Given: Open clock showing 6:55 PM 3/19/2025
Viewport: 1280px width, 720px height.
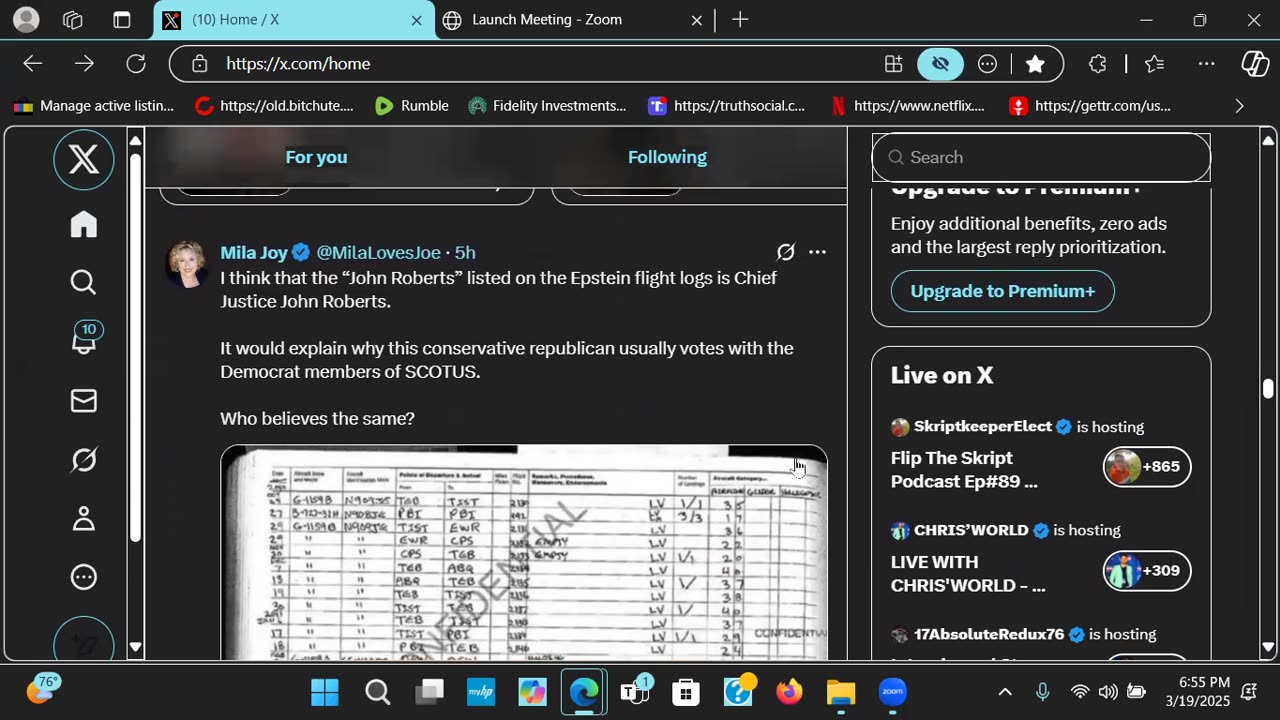Looking at the screenshot, I should [1198, 692].
